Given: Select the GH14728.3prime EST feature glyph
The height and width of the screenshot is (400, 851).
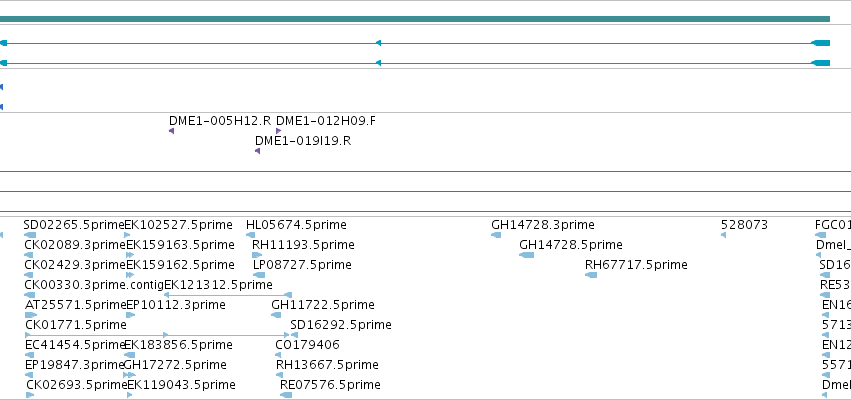Looking at the screenshot, I should pos(496,235).
